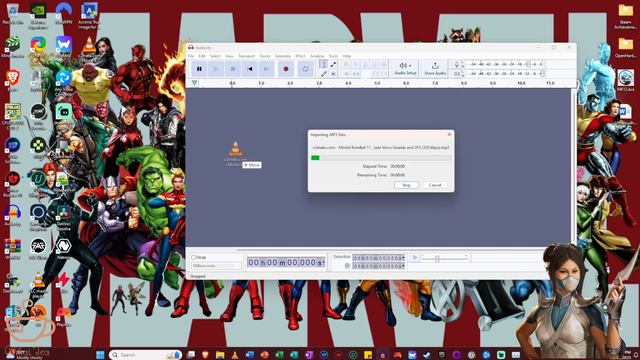
Task: Open the Word document desktop icon
Action: tap(624, 114)
